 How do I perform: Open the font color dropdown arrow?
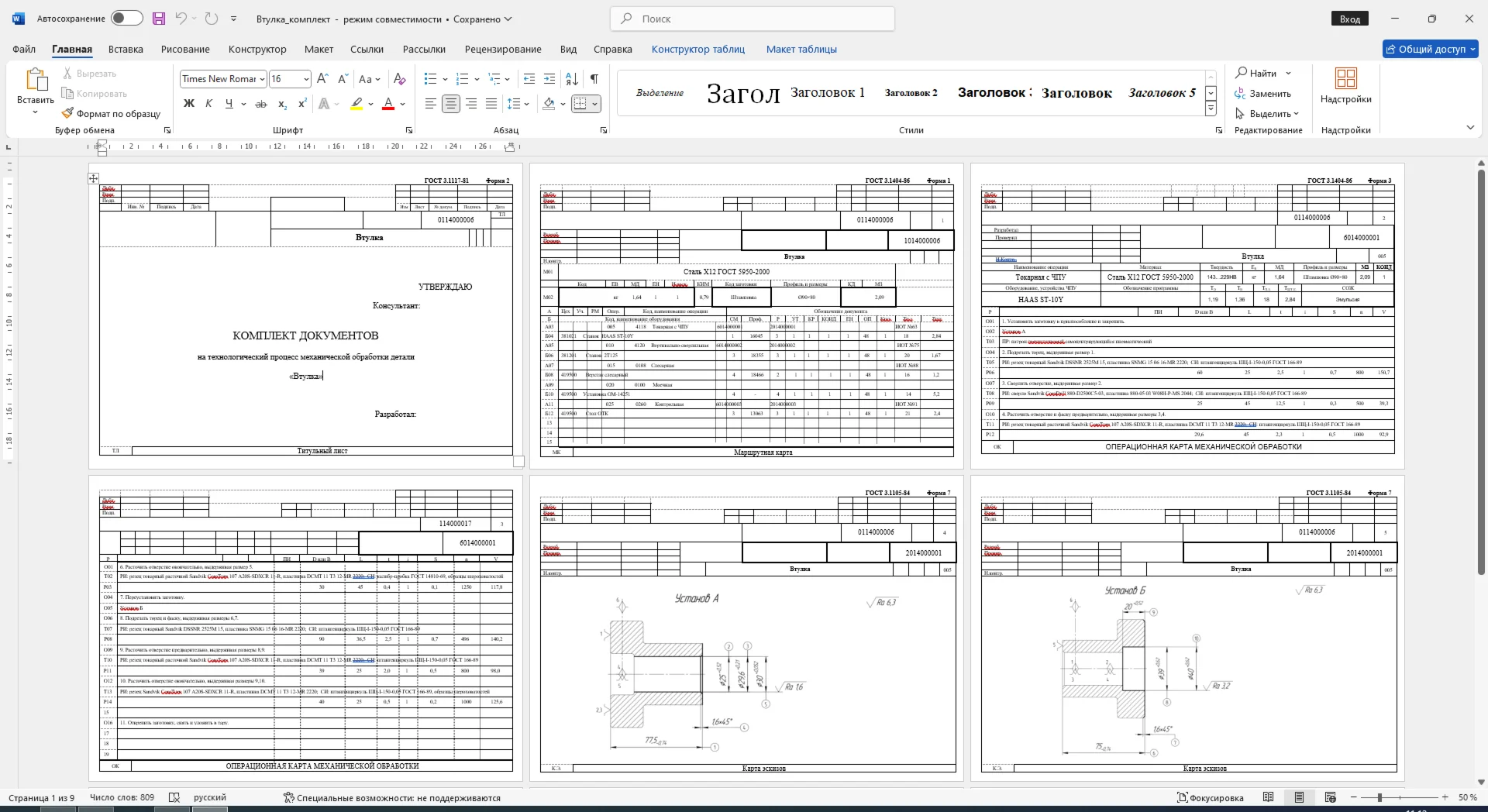403,104
